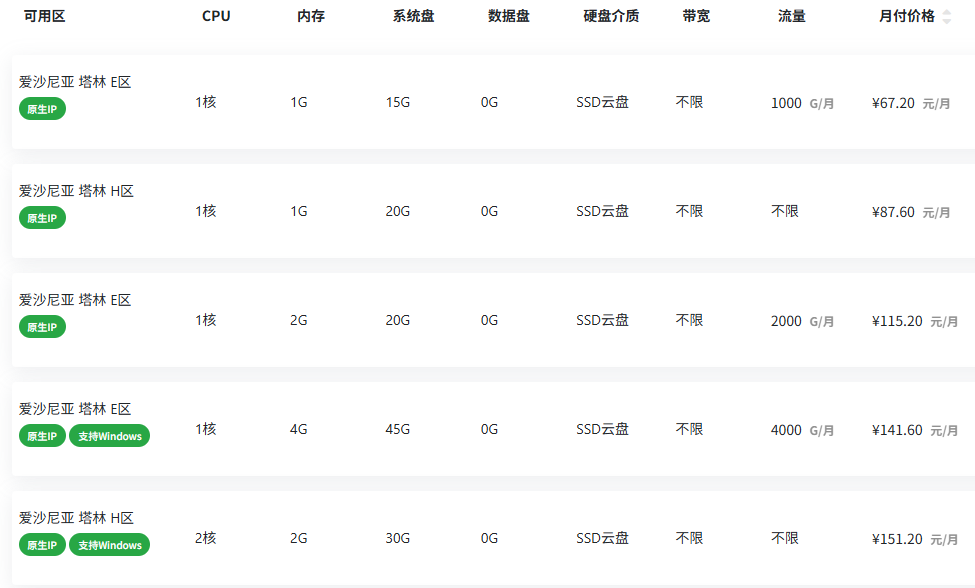
Task: Click the 支持Windows badge on the ¥141.60 plan
Action: [x=109, y=436]
